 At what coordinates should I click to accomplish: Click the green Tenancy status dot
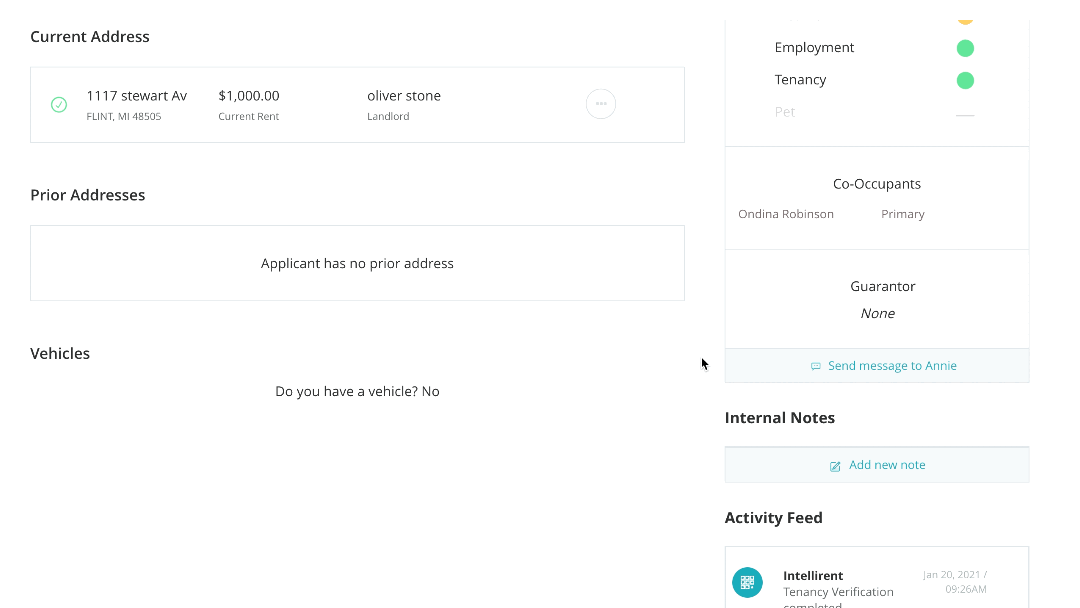coord(965,80)
